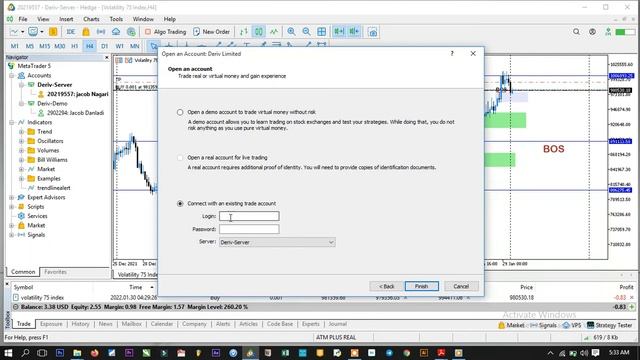
Task: Expand the Scripts node
Action: click(12, 207)
